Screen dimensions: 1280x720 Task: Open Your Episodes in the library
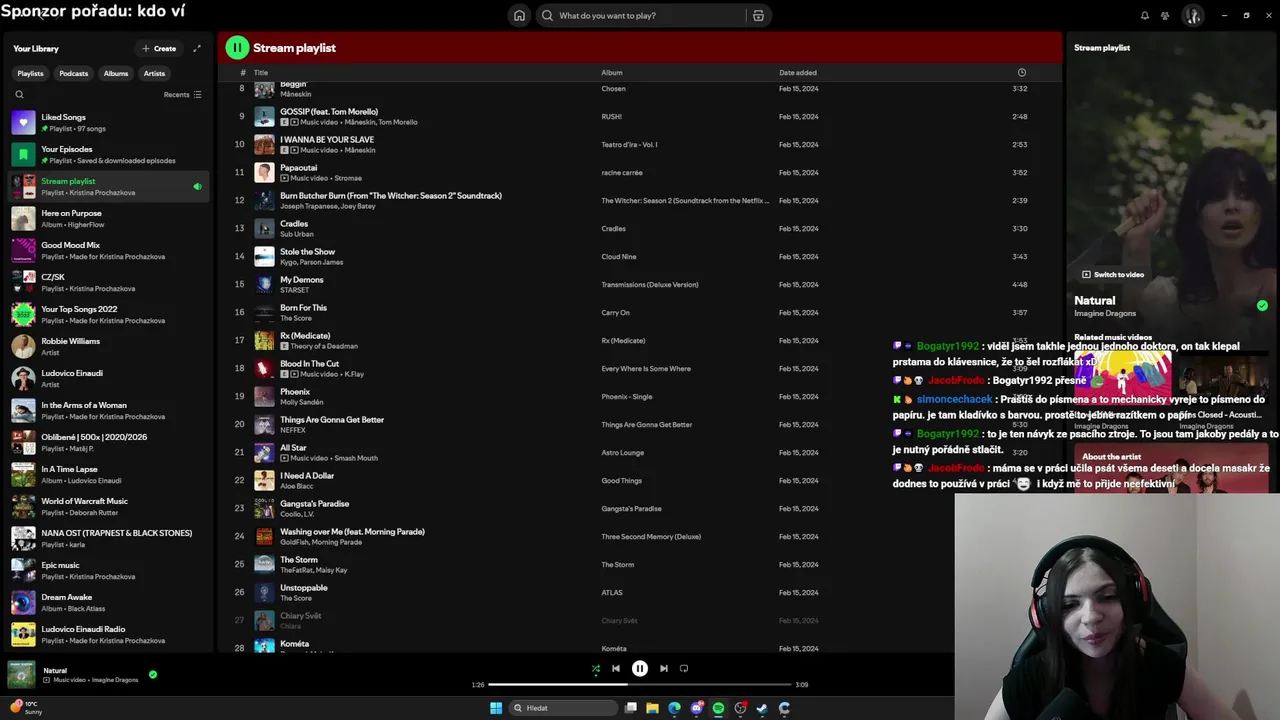coord(108,154)
